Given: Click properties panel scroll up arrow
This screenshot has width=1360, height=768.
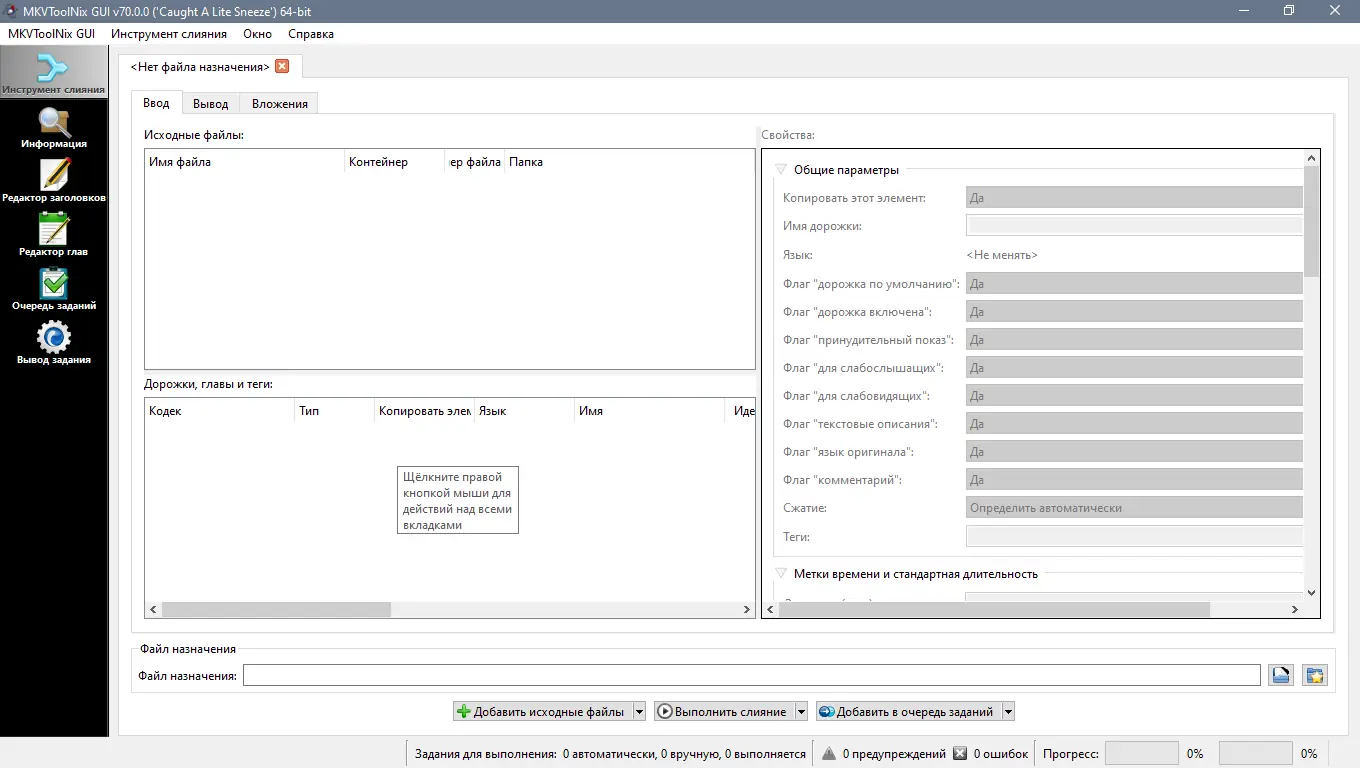Looking at the screenshot, I should [x=1311, y=158].
